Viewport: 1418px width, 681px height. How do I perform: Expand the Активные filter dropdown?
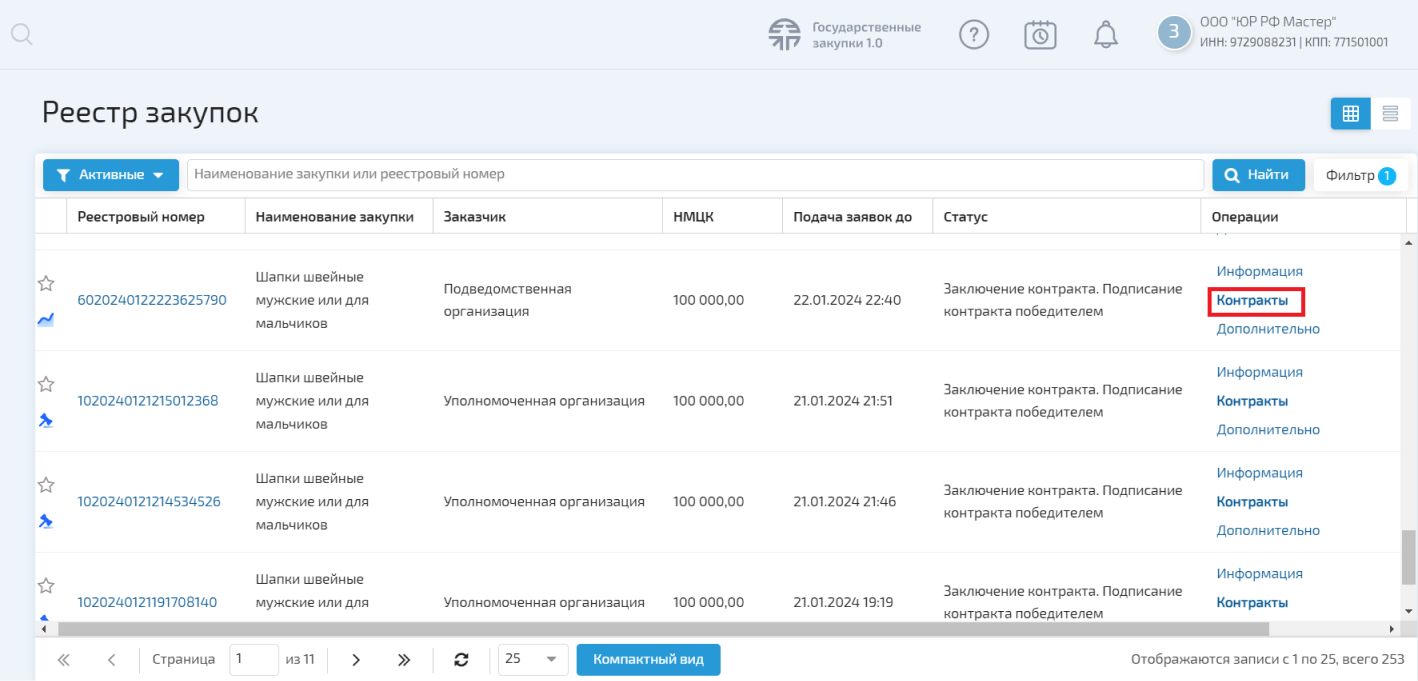(110, 175)
